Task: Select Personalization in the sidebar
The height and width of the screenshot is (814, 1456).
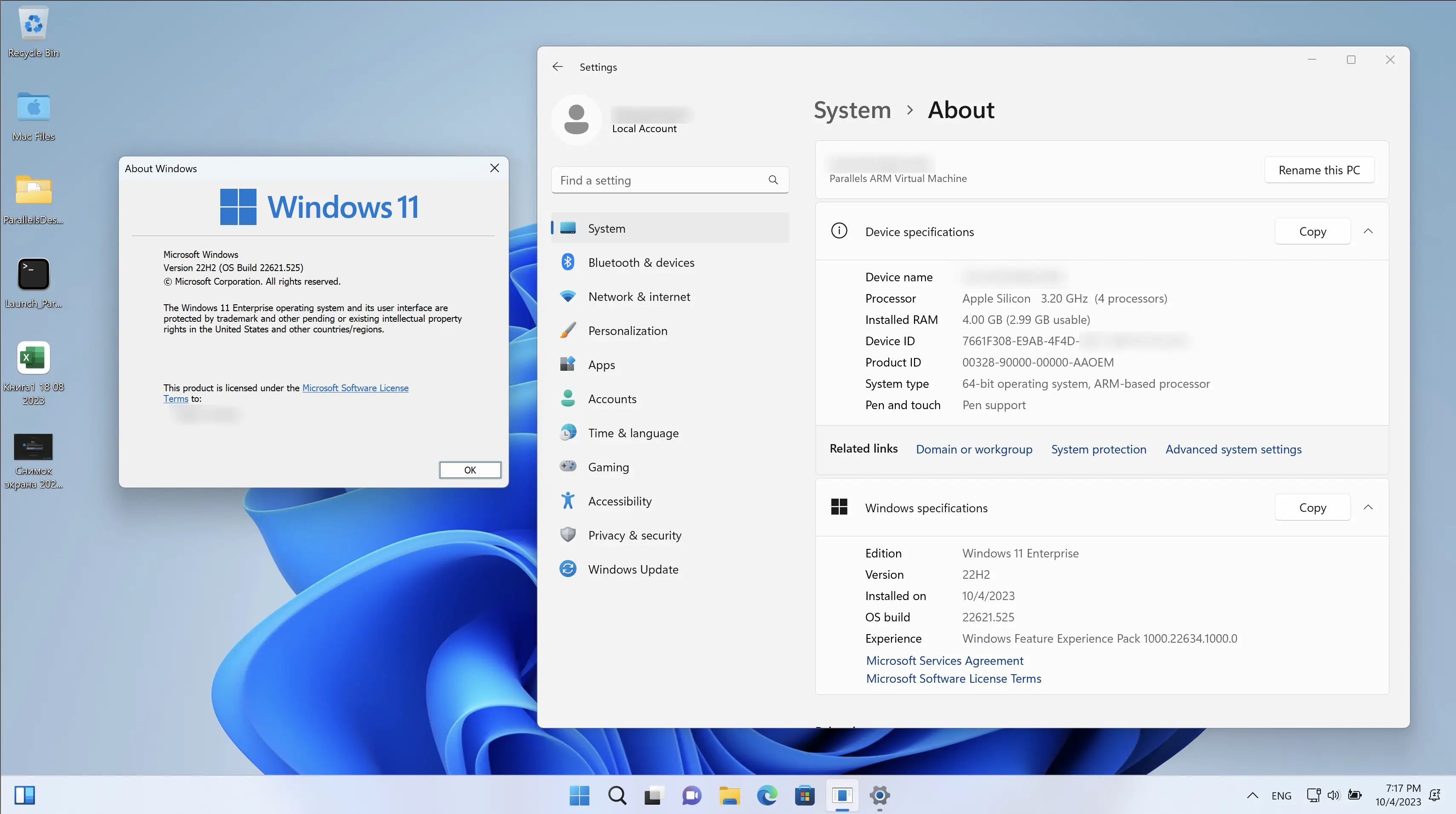Action: [627, 331]
